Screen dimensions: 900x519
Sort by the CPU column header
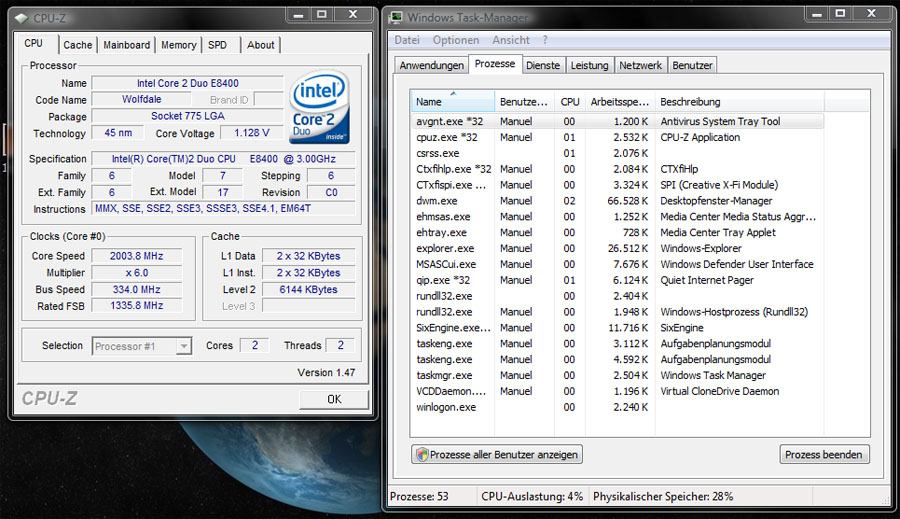570,102
